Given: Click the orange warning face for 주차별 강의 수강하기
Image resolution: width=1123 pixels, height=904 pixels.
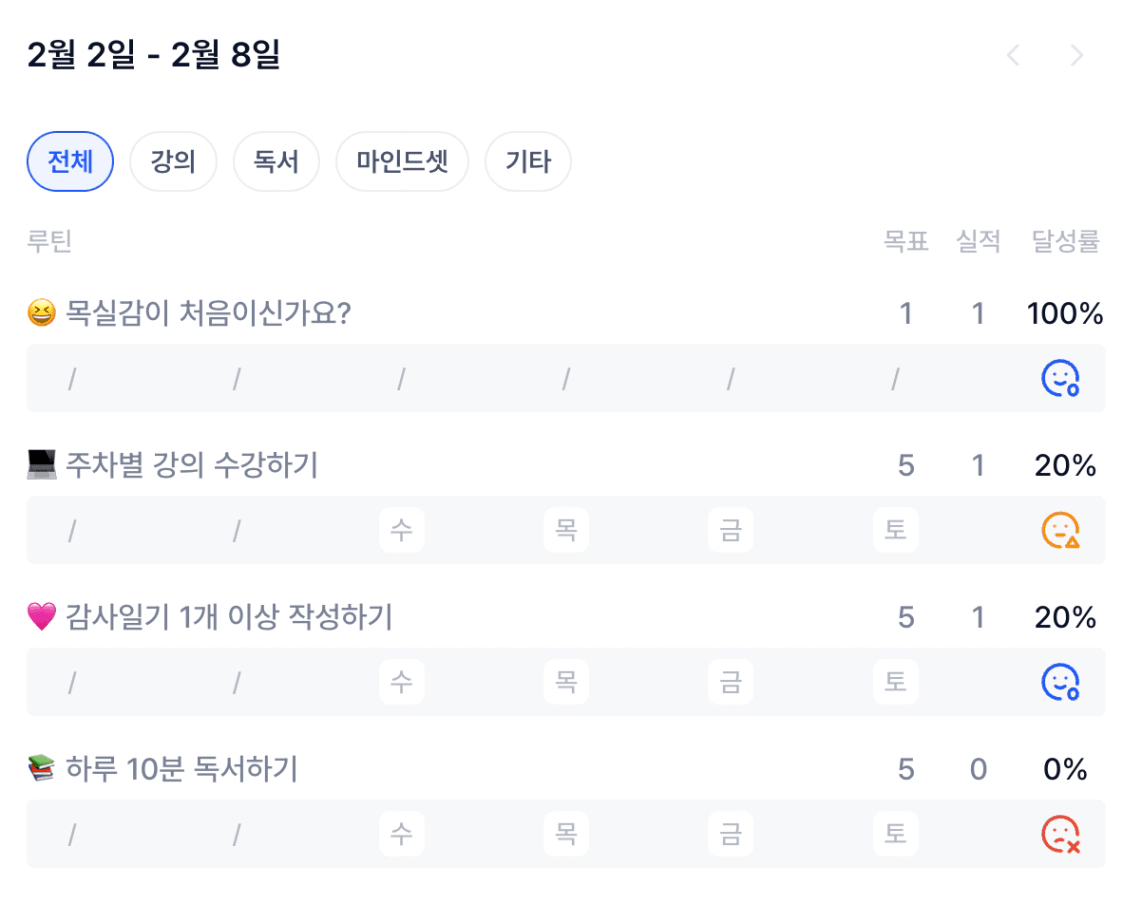Looking at the screenshot, I should pos(1060,530).
